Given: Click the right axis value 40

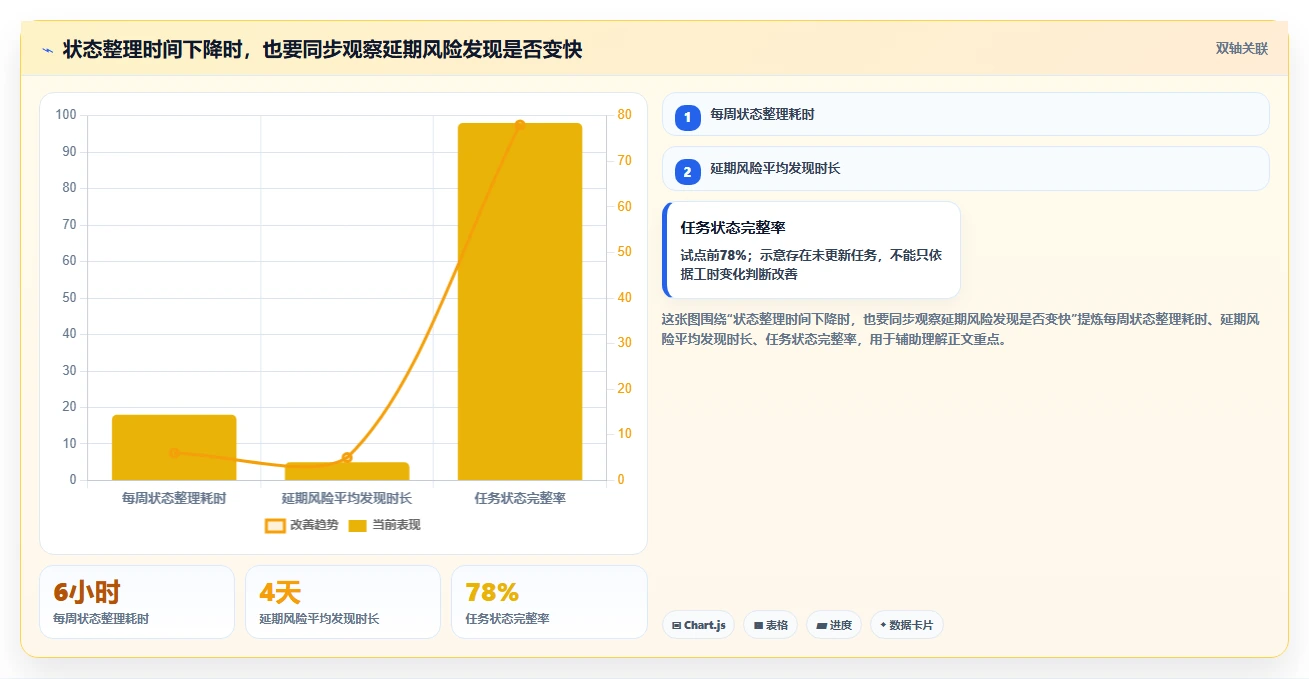Looking at the screenshot, I should [624, 298].
